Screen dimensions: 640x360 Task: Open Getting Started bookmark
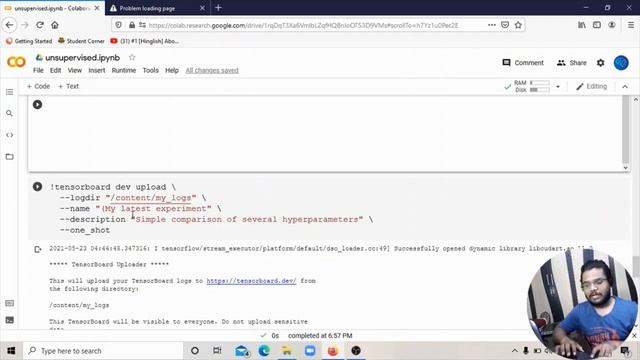click(29, 41)
